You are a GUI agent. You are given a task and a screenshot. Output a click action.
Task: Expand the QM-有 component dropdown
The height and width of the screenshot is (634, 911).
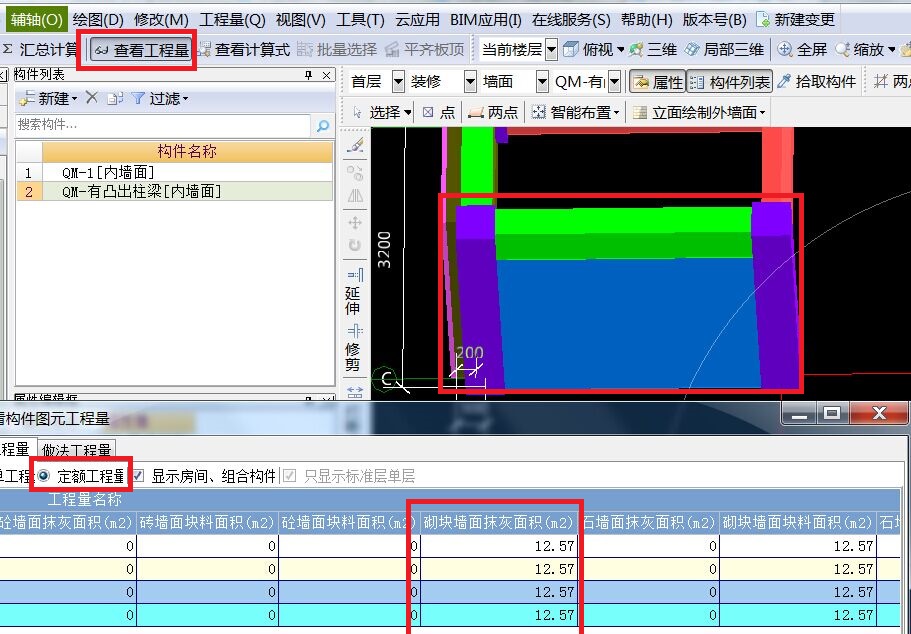(614, 82)
